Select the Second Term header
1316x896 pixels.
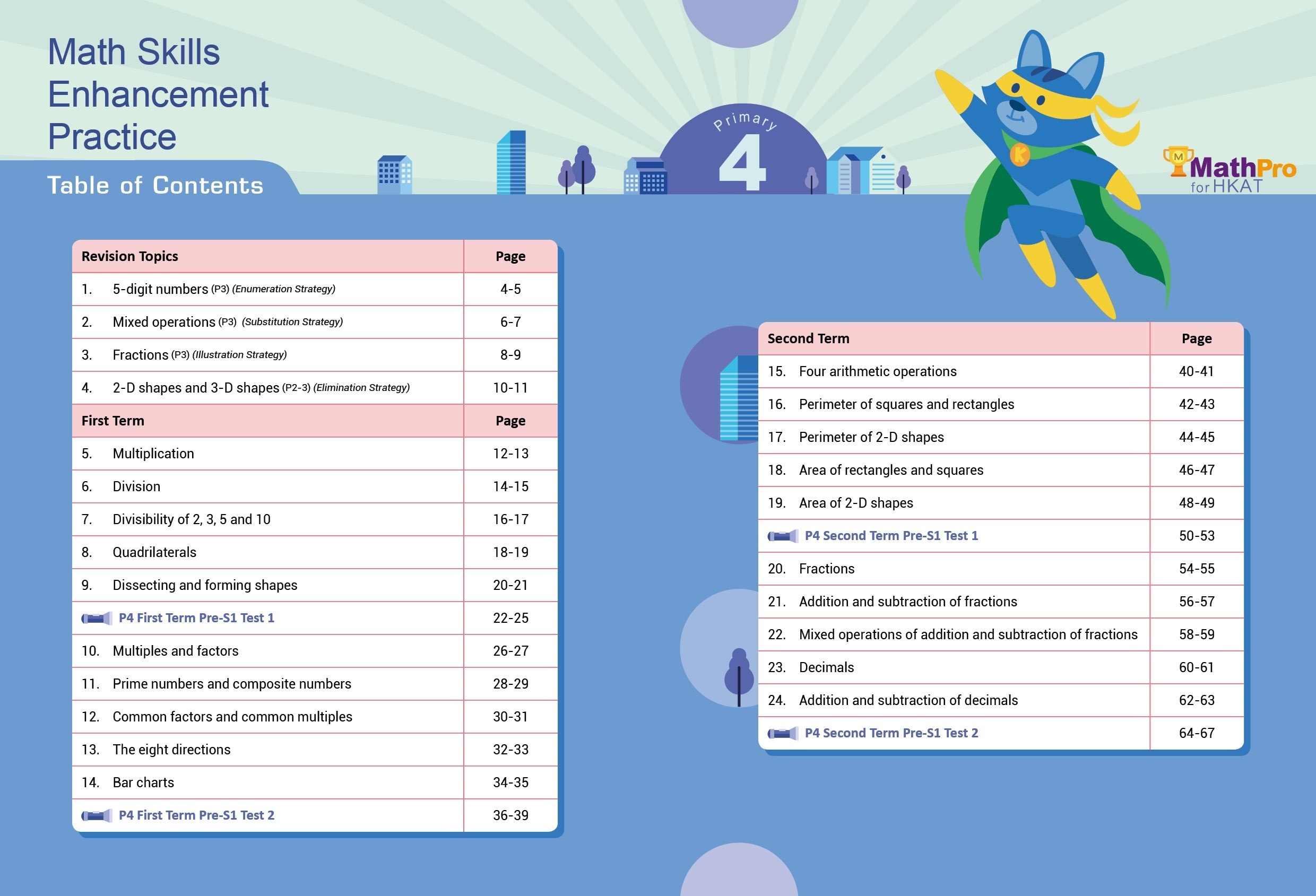click(x=808, y=338)
